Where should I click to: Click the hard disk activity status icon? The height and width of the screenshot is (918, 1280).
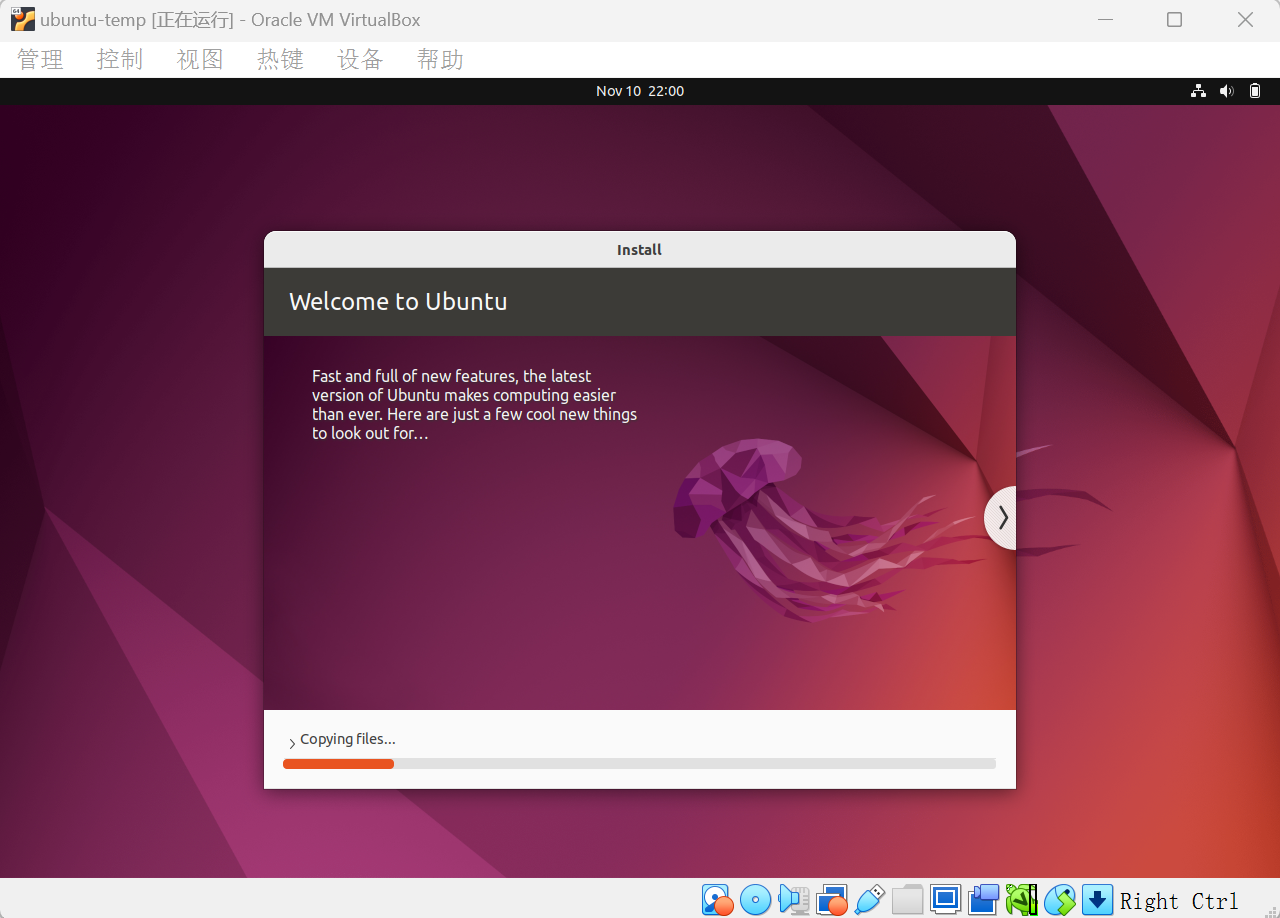click(717, 900)
